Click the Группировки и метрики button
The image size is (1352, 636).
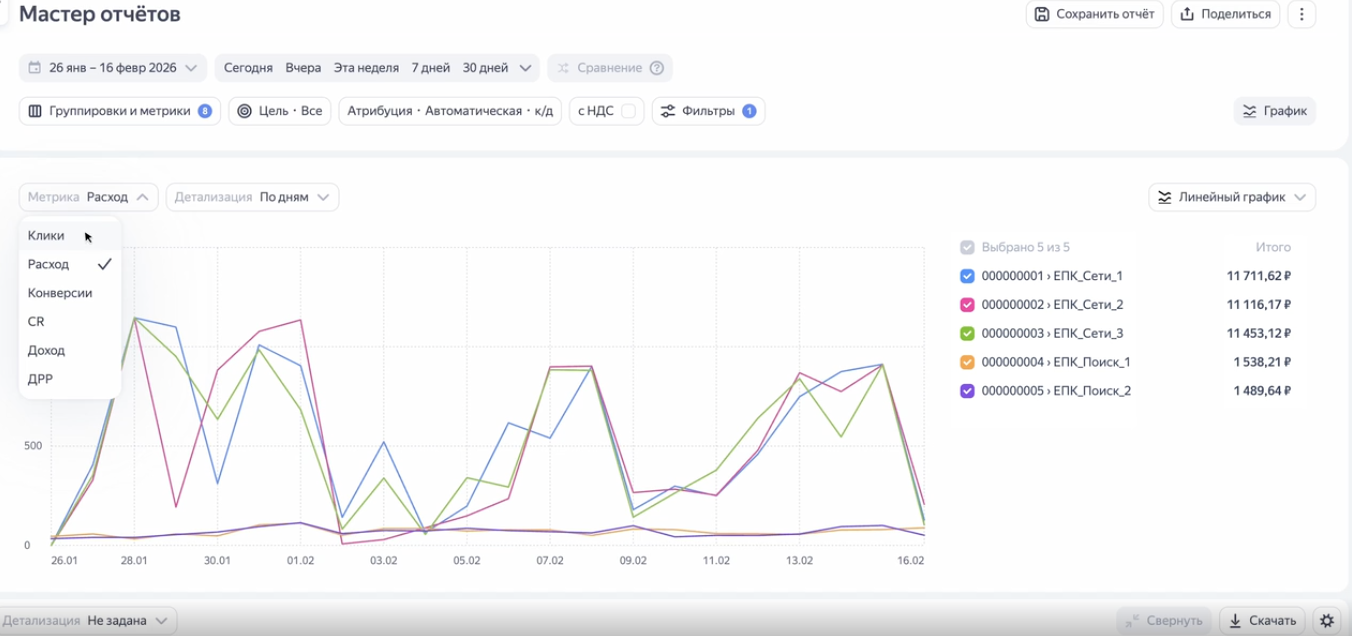pos(119,111)
